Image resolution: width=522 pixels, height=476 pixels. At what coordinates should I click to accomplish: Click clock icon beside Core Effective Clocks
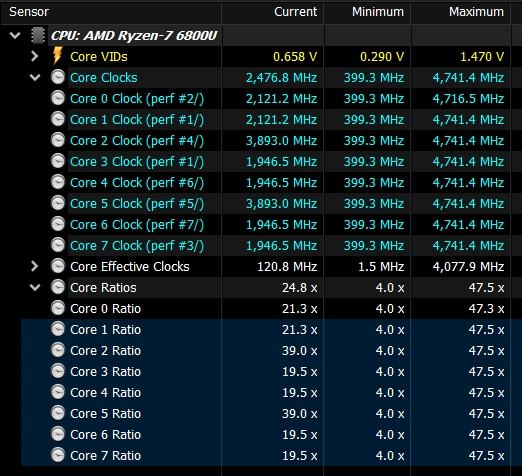[58, 266]
